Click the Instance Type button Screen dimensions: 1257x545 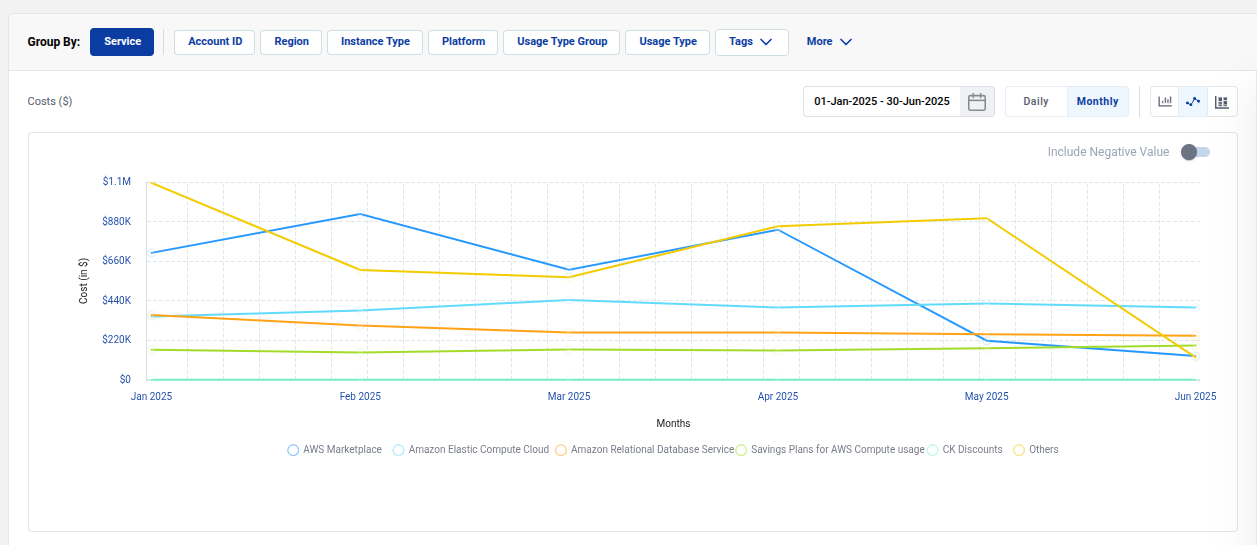click(375, 42)
